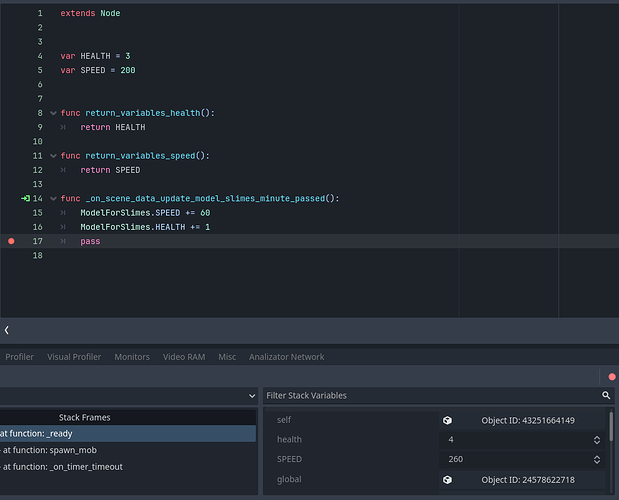Click the red breakpoint indicator in debugger toolbar
619x500 pixels.
tap(612, 377)
